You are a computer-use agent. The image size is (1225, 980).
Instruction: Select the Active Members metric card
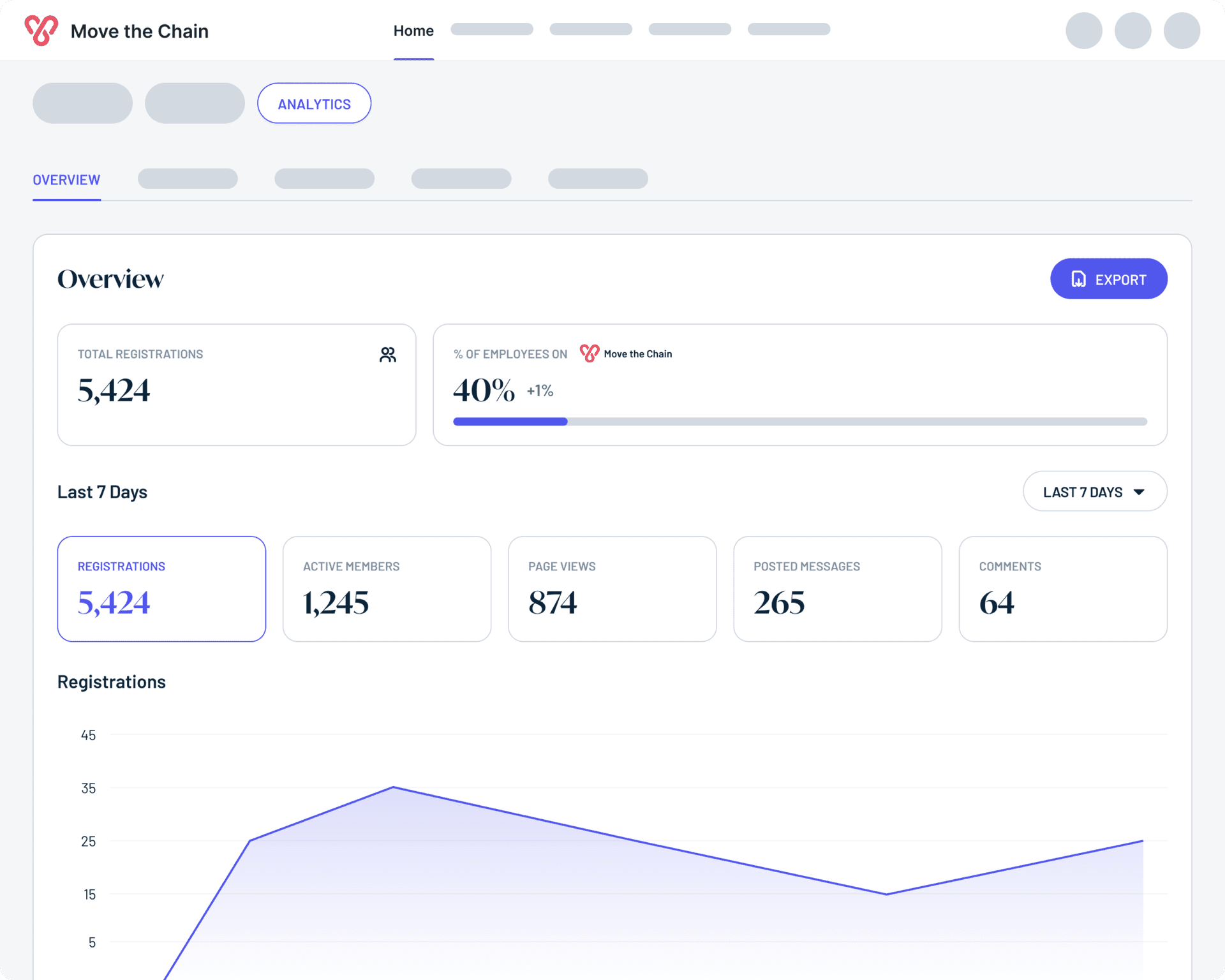(x=387, y=589)
